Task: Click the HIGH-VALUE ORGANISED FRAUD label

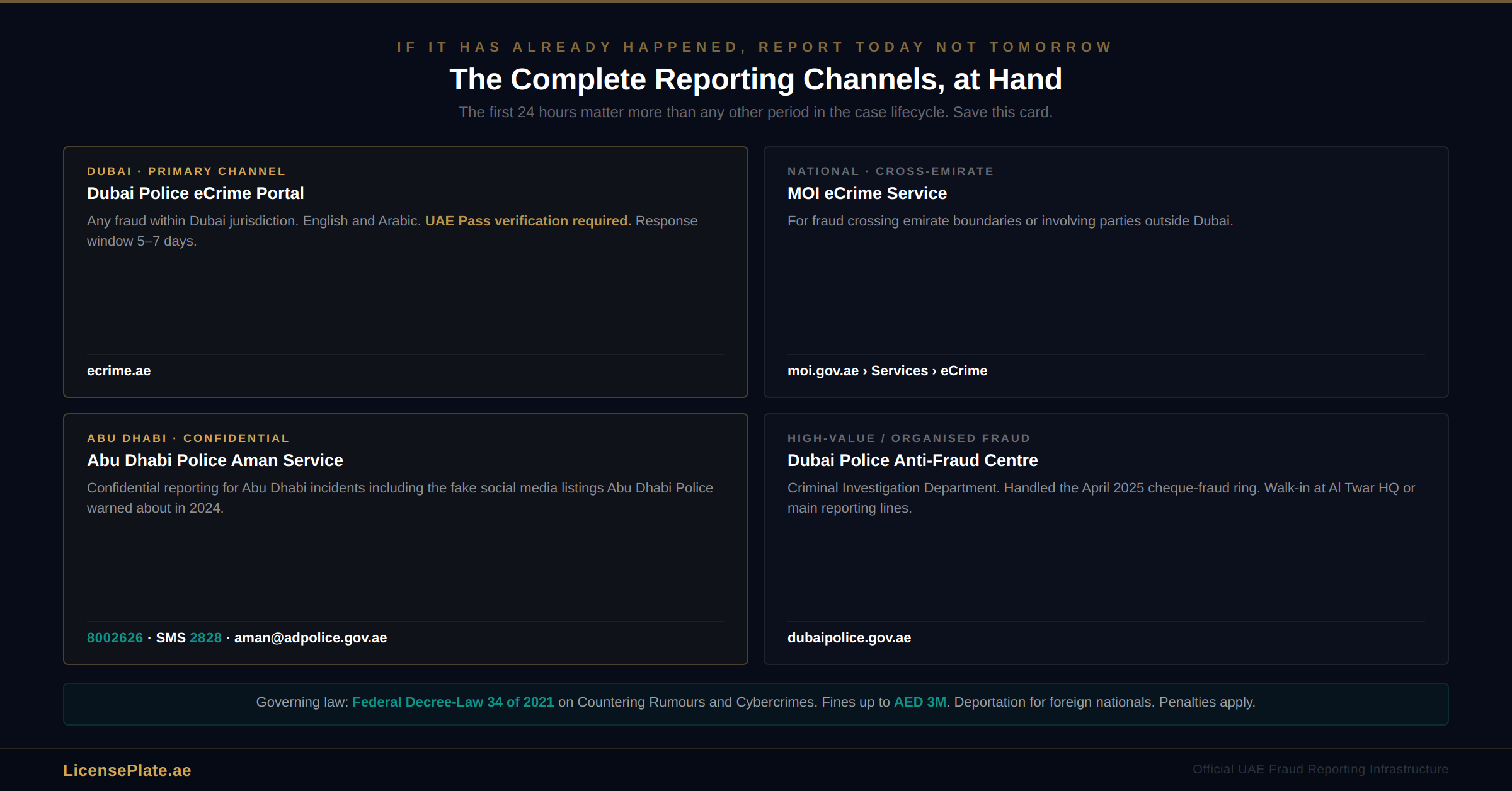Action: click(908, 438)
